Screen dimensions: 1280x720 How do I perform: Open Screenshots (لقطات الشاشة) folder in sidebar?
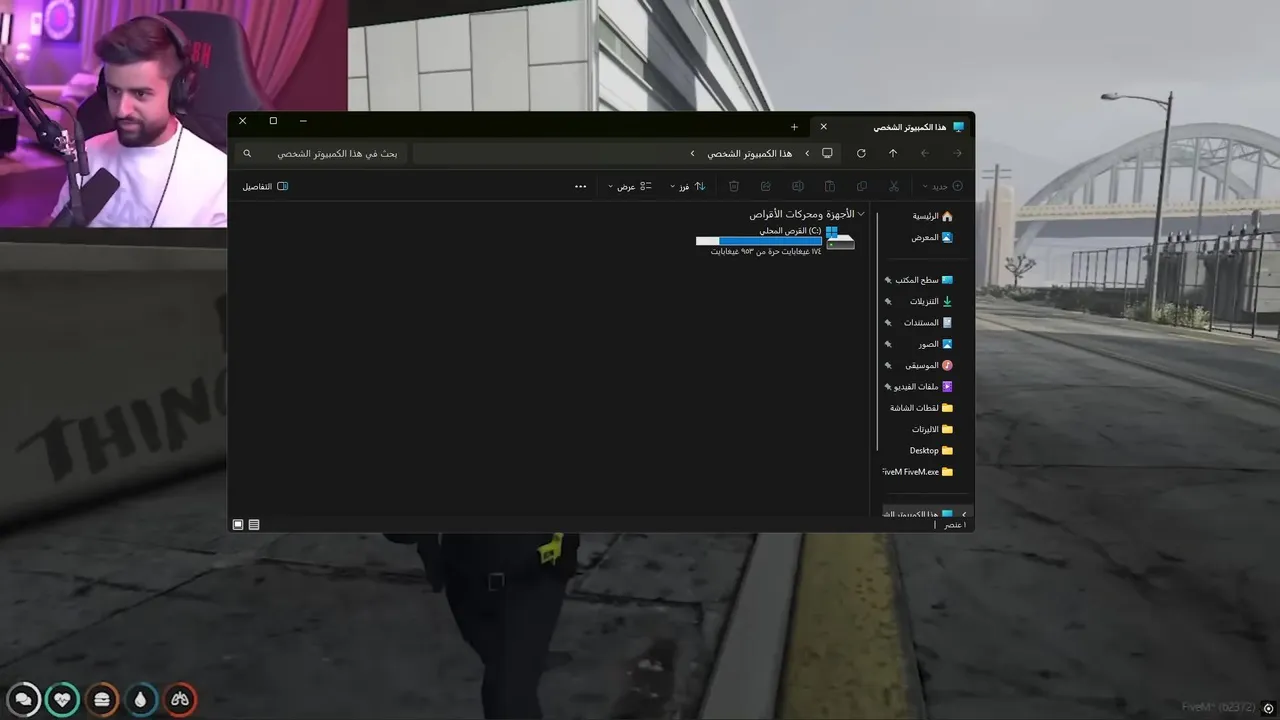[x=921, y=408]
